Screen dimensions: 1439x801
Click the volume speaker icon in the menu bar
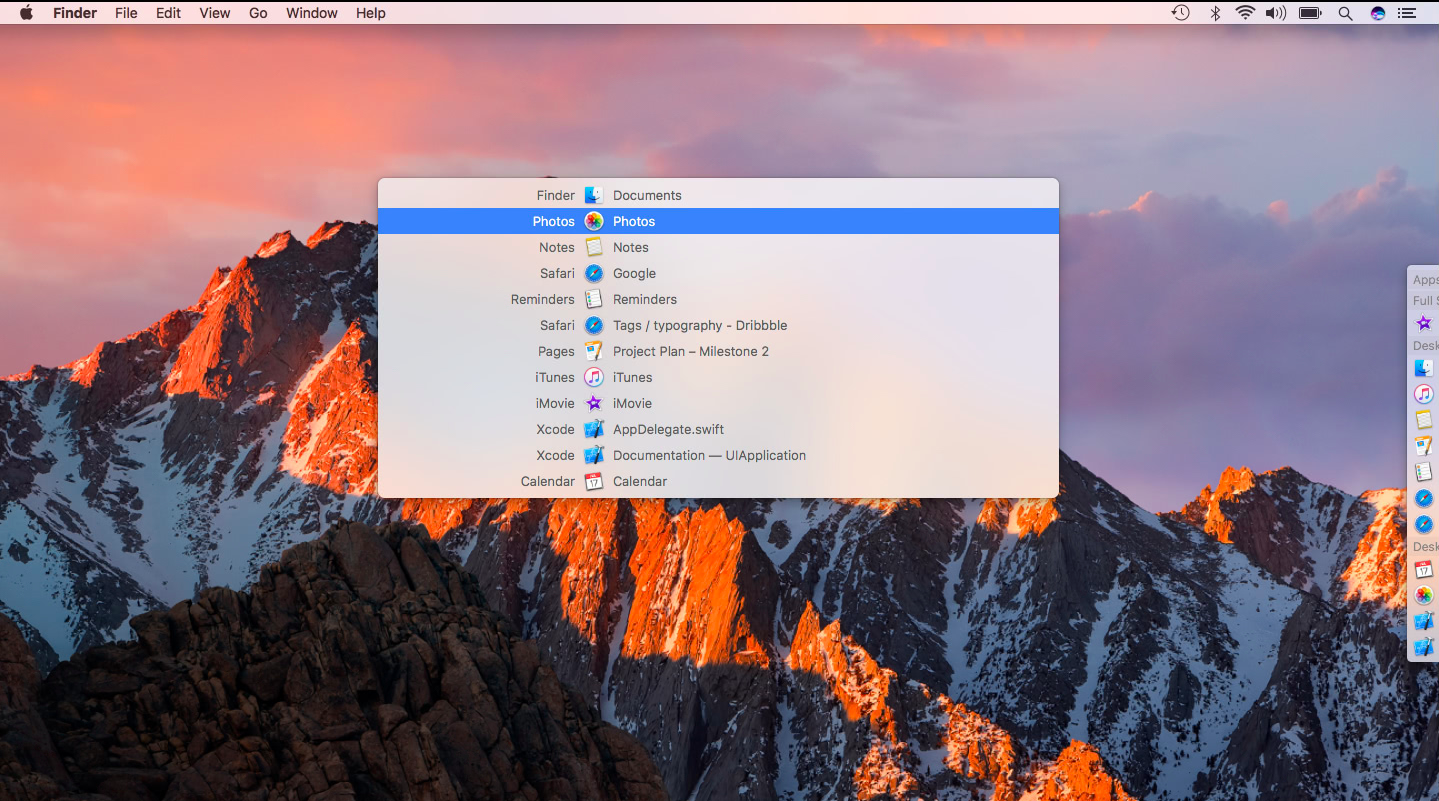(1275, 13)
